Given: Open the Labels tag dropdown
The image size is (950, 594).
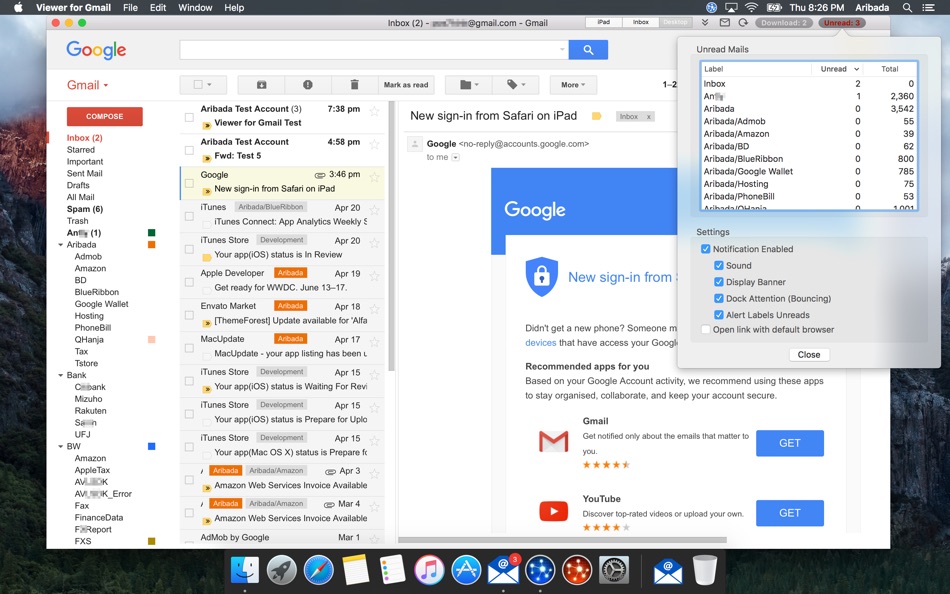Looking at the screenshot, I should [516, 85].
